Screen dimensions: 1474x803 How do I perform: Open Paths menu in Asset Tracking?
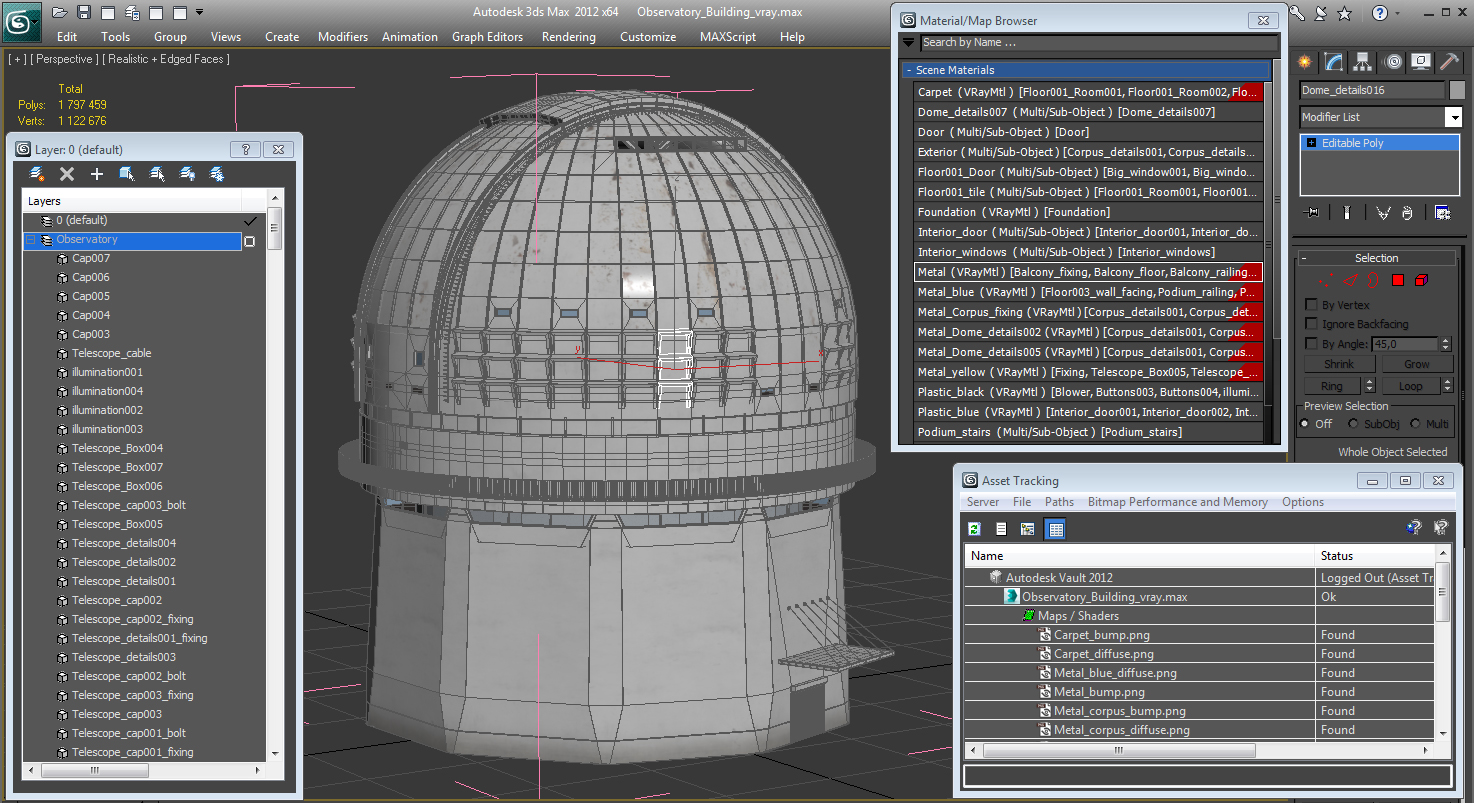tap(1059, 502)
